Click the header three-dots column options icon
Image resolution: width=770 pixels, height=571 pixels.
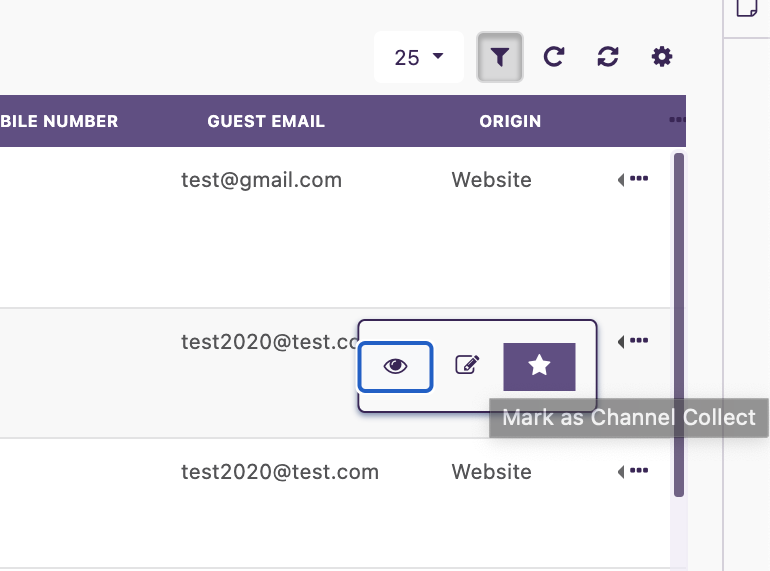click(677, 119)
